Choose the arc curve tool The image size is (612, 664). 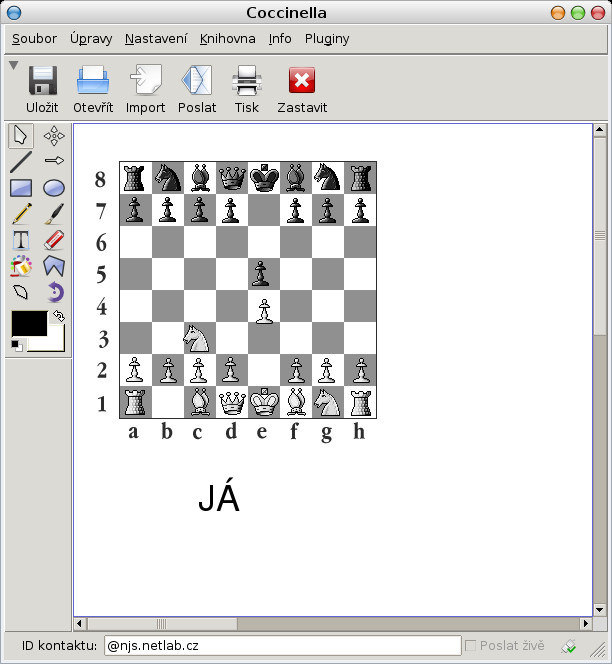point(21,292)
